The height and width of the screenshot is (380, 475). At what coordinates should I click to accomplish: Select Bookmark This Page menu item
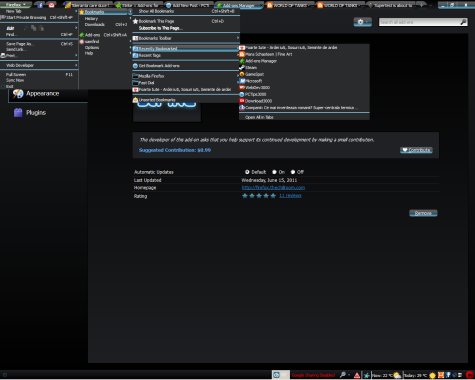(x=186, y=21)
